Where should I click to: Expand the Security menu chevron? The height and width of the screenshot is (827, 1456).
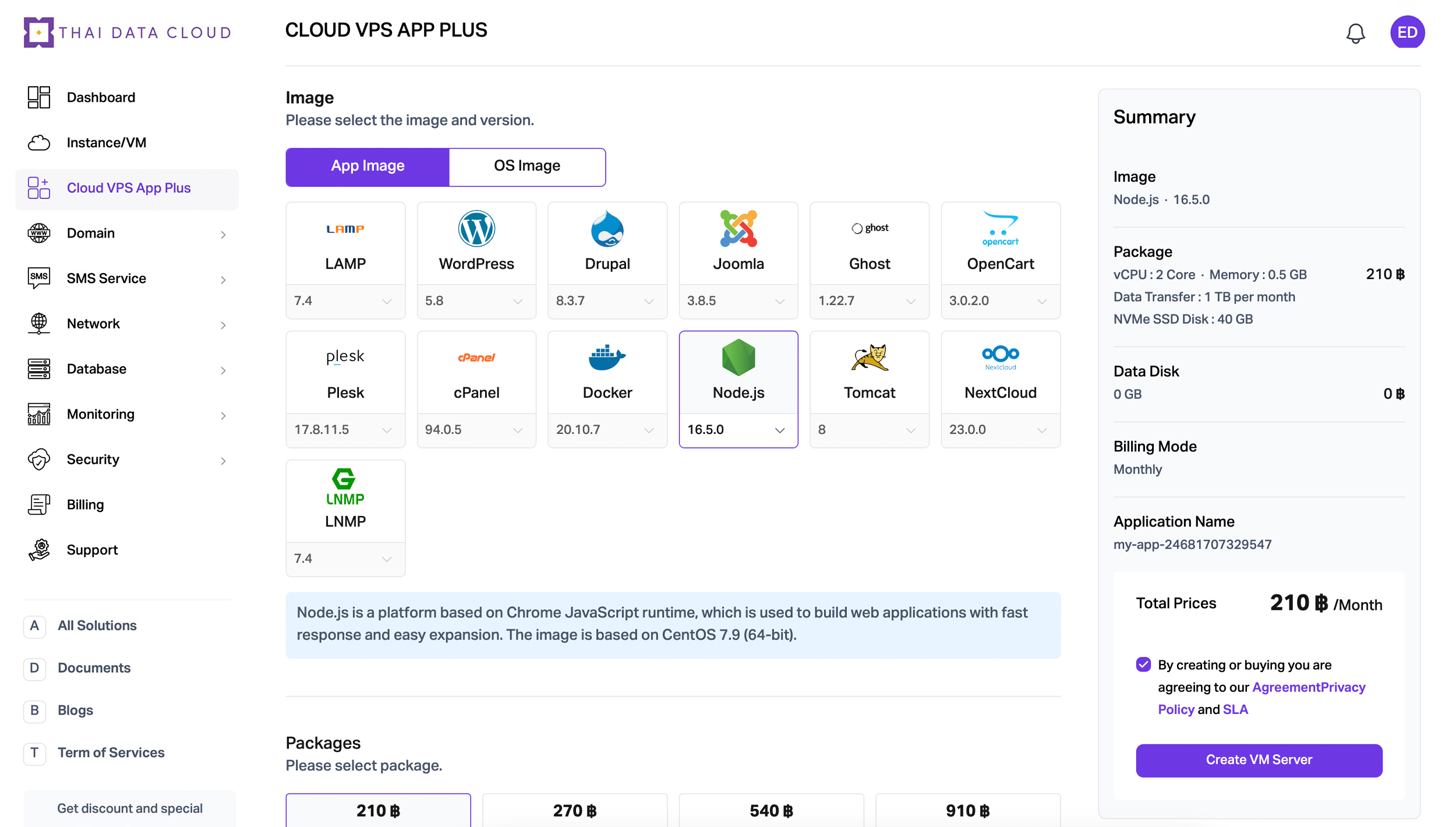coord(223,461)
